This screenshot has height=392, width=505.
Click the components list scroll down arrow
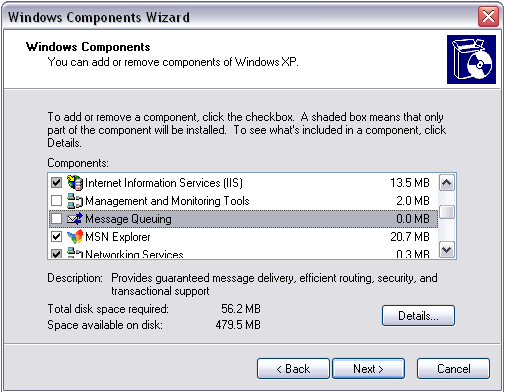[447, 250]
